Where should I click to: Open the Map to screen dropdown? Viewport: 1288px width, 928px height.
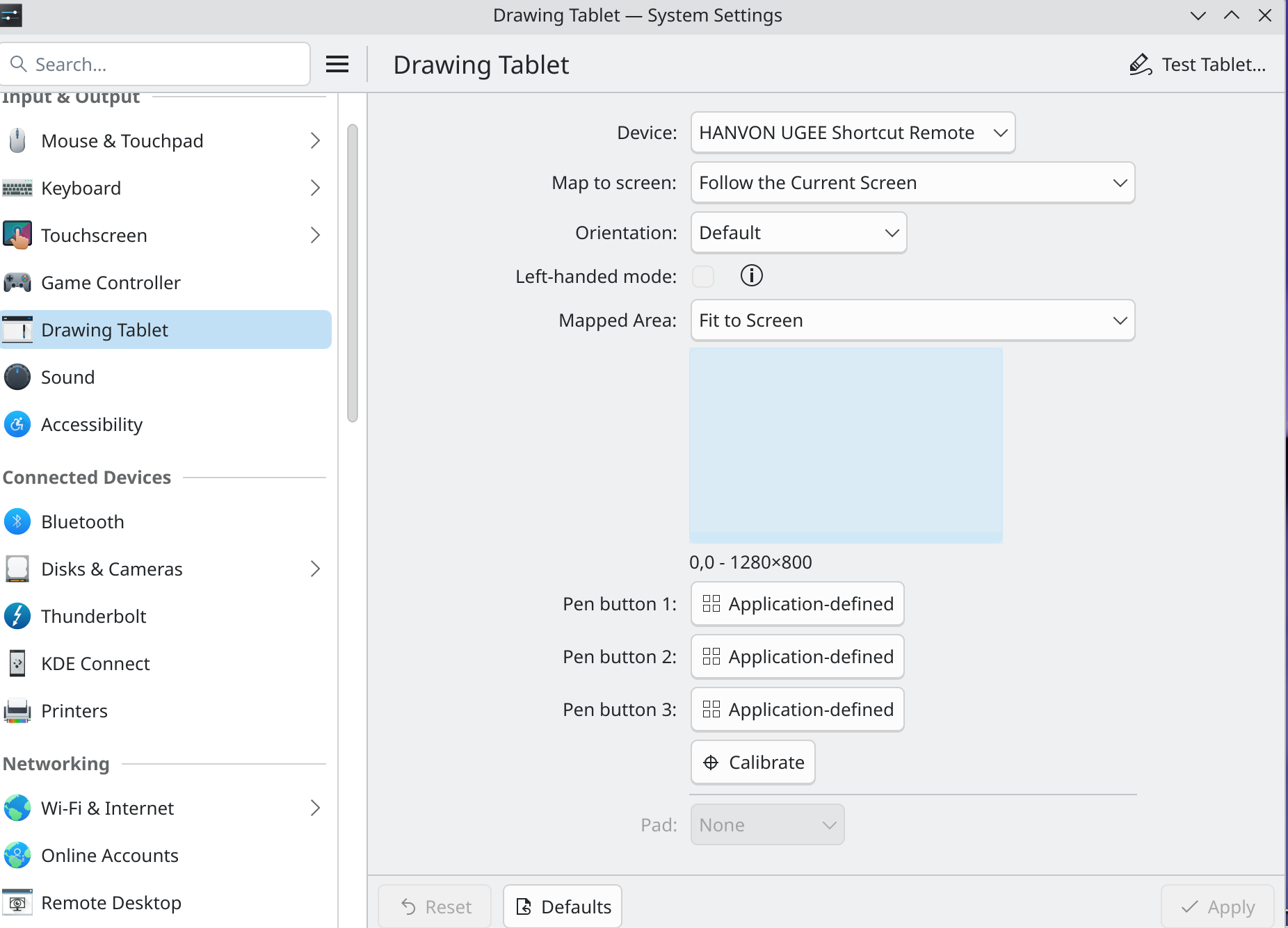[912, 183]
